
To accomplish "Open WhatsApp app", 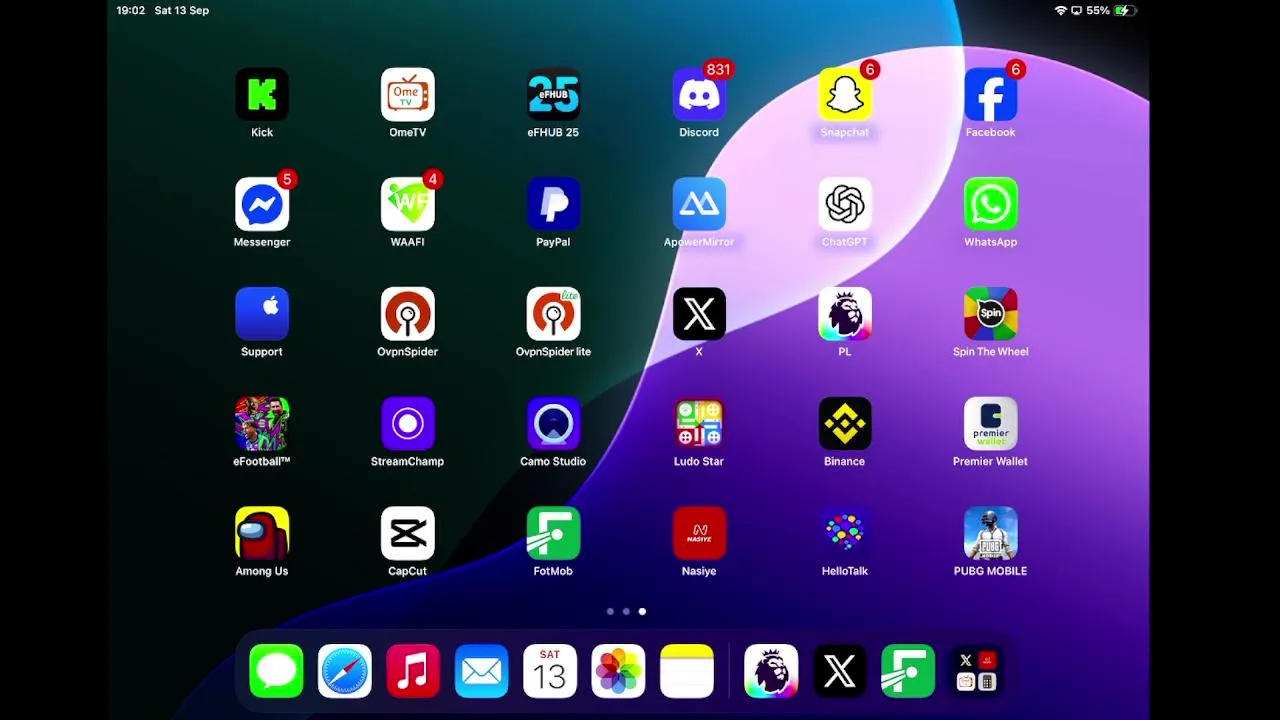I will click(991, 205).
